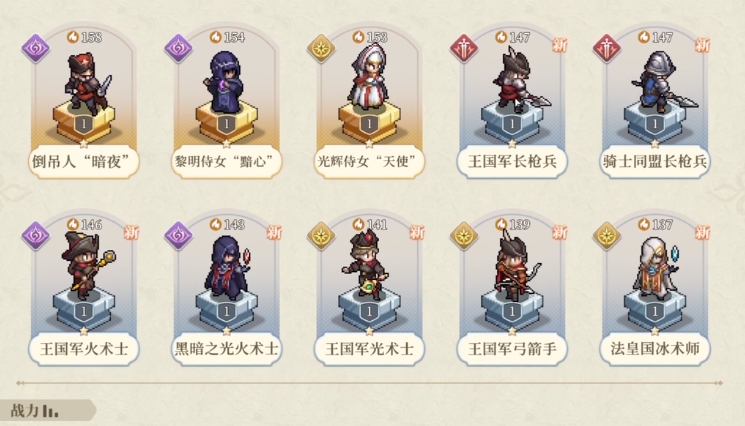745x426 pixels.
Task: Click the gold element icon on 王国军弓箭手
Action: point(464,235)
